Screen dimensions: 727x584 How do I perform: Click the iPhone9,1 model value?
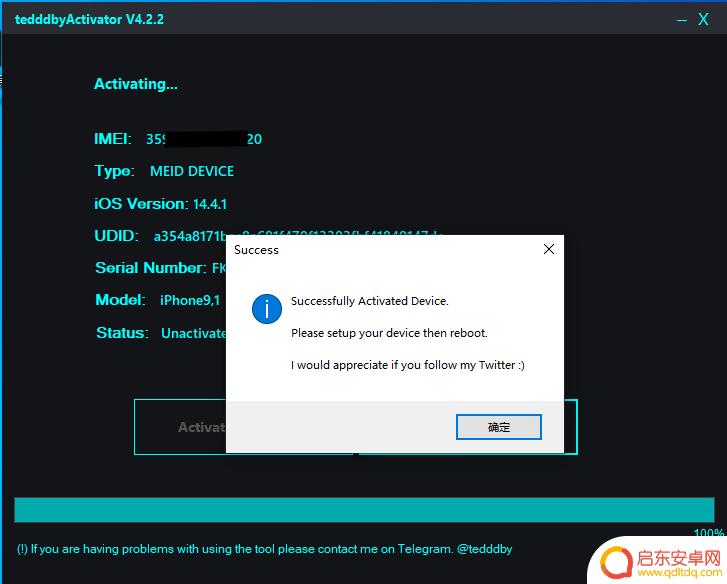190,300
